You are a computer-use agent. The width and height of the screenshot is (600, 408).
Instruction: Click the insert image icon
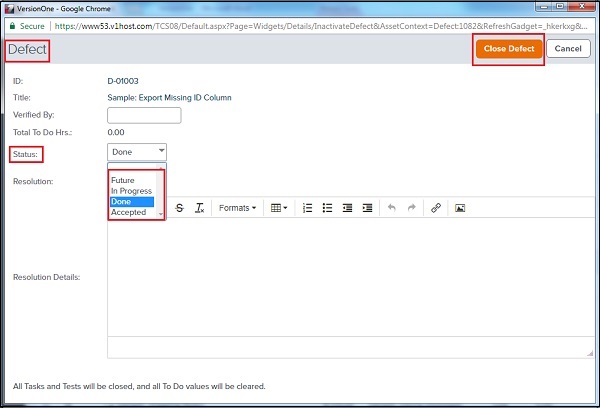pyautogui.click(x=460, y=208)
